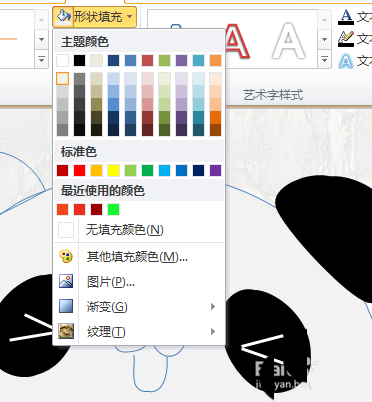The image size is (372, 402).
Task: Click the palette icon for other fill colors
Action: (x=66, y=256)
